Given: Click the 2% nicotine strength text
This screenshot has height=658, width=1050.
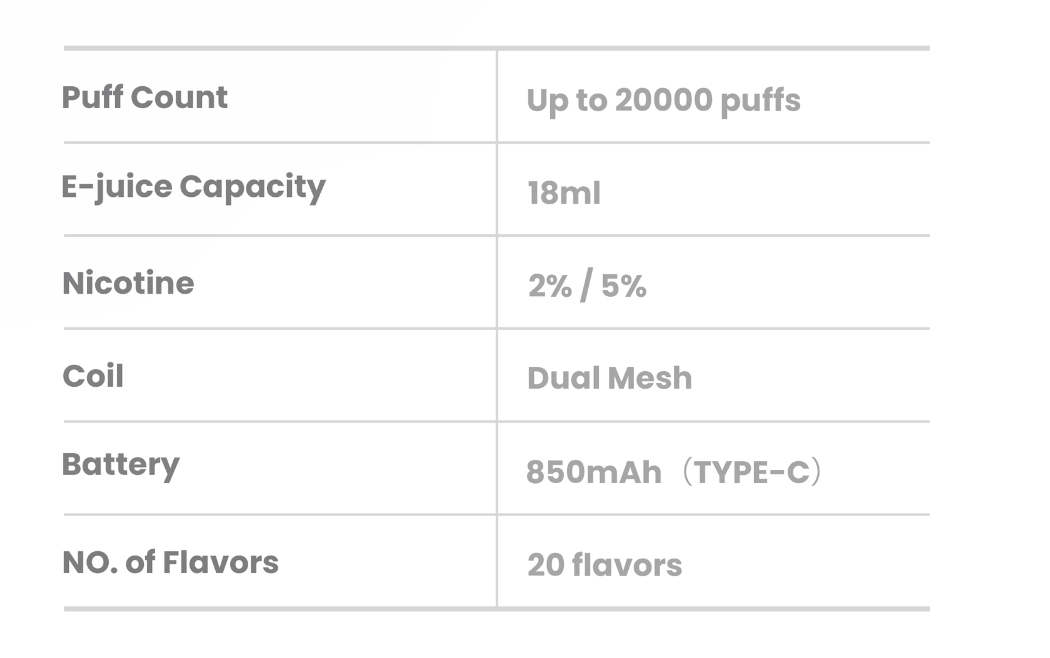Looking at the screenshot, I should pyautogui.click(x=549, y=287).
